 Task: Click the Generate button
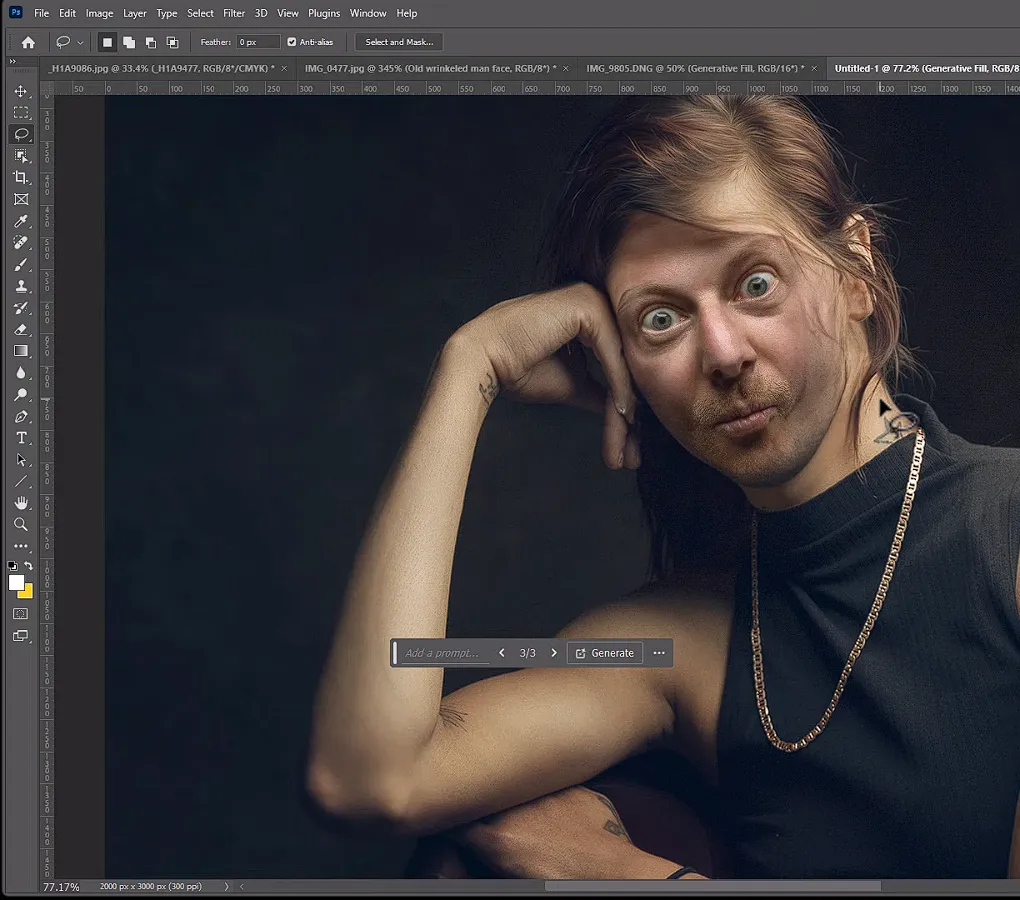pyautogui.click(x=604, y=652)
